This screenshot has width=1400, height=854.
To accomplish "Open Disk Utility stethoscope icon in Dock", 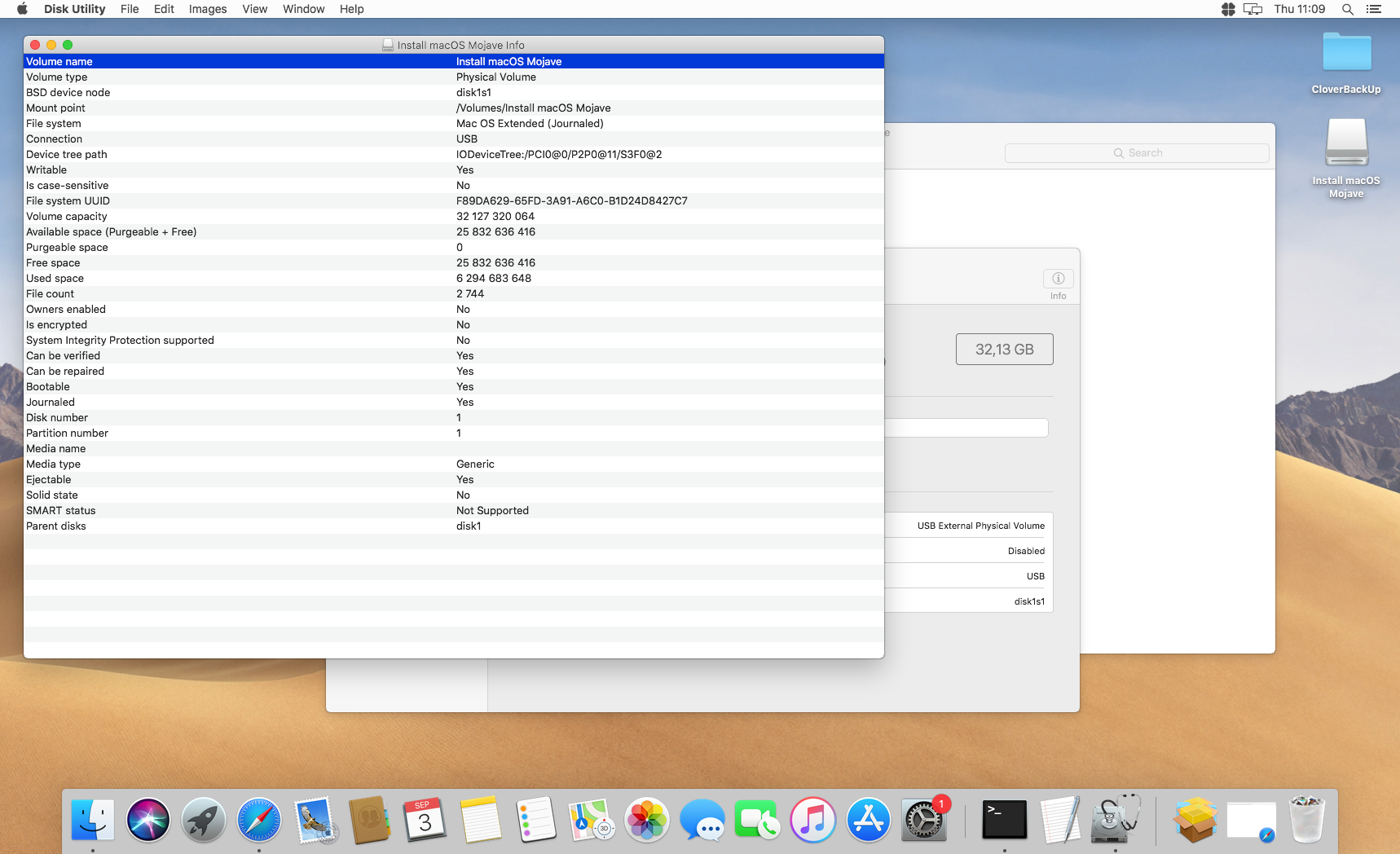I will [1116, 820].
